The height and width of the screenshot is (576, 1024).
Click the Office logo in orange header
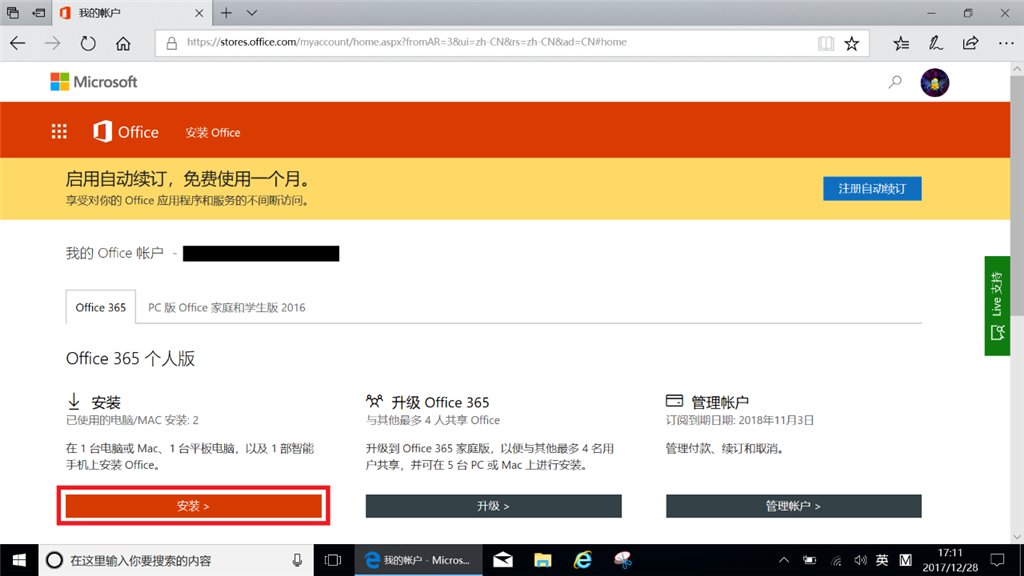[126, 132]
